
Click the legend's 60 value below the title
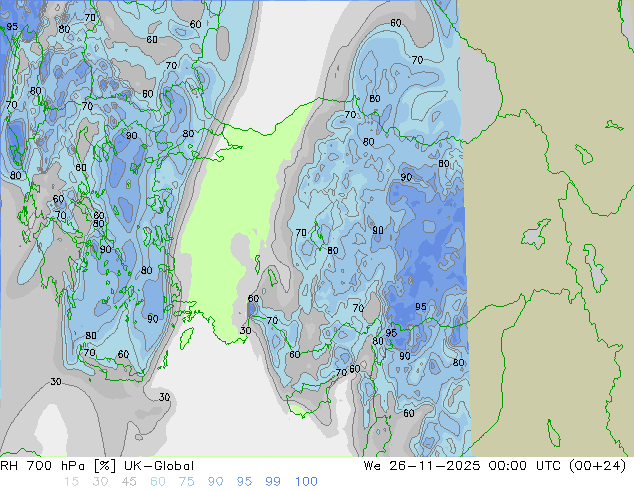click(x=158, y=482)
